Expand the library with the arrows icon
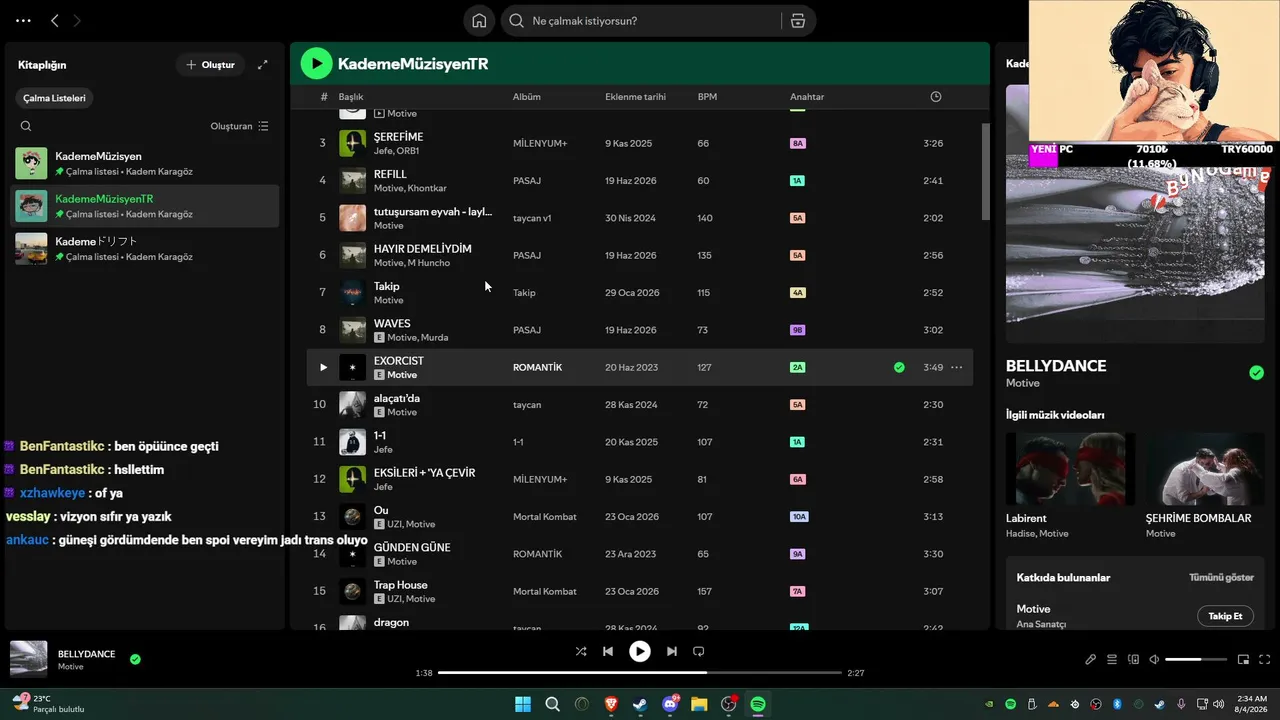This screenshot has height=720, width=1280. pyautogui.click(x=263, y=65)
